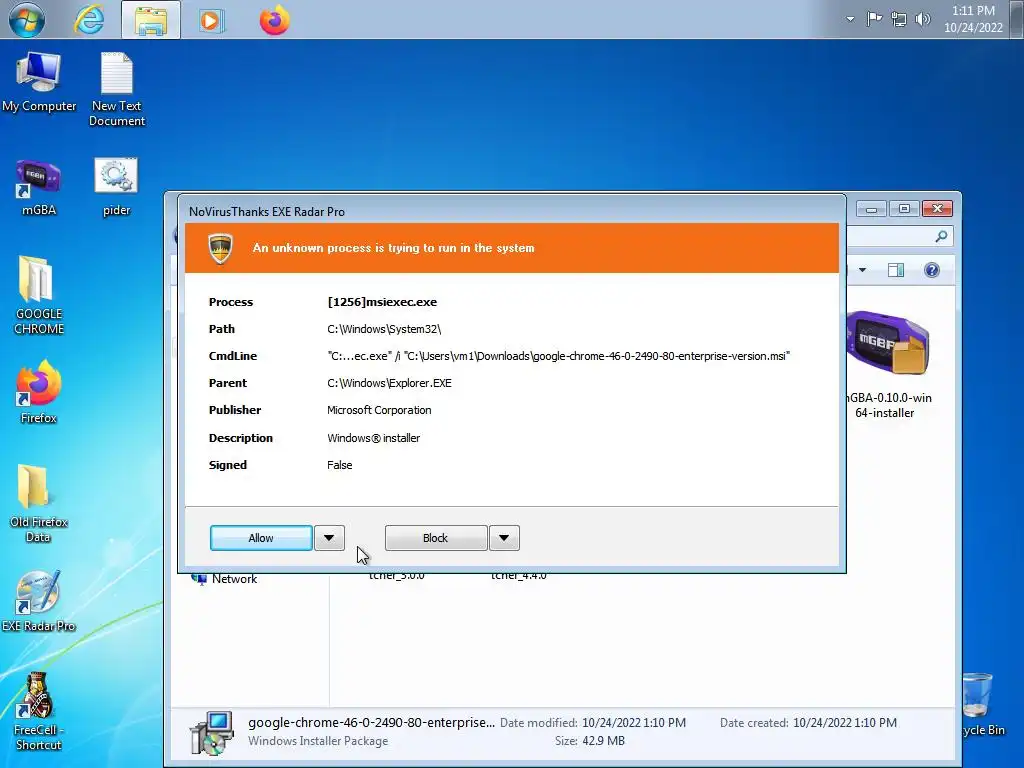This screenshot has height=768, width=1024.
Task: Select mGBA-0.10.0-win64-installer file in Explorer
Action: pyautogui.click(x=888, y=366)
